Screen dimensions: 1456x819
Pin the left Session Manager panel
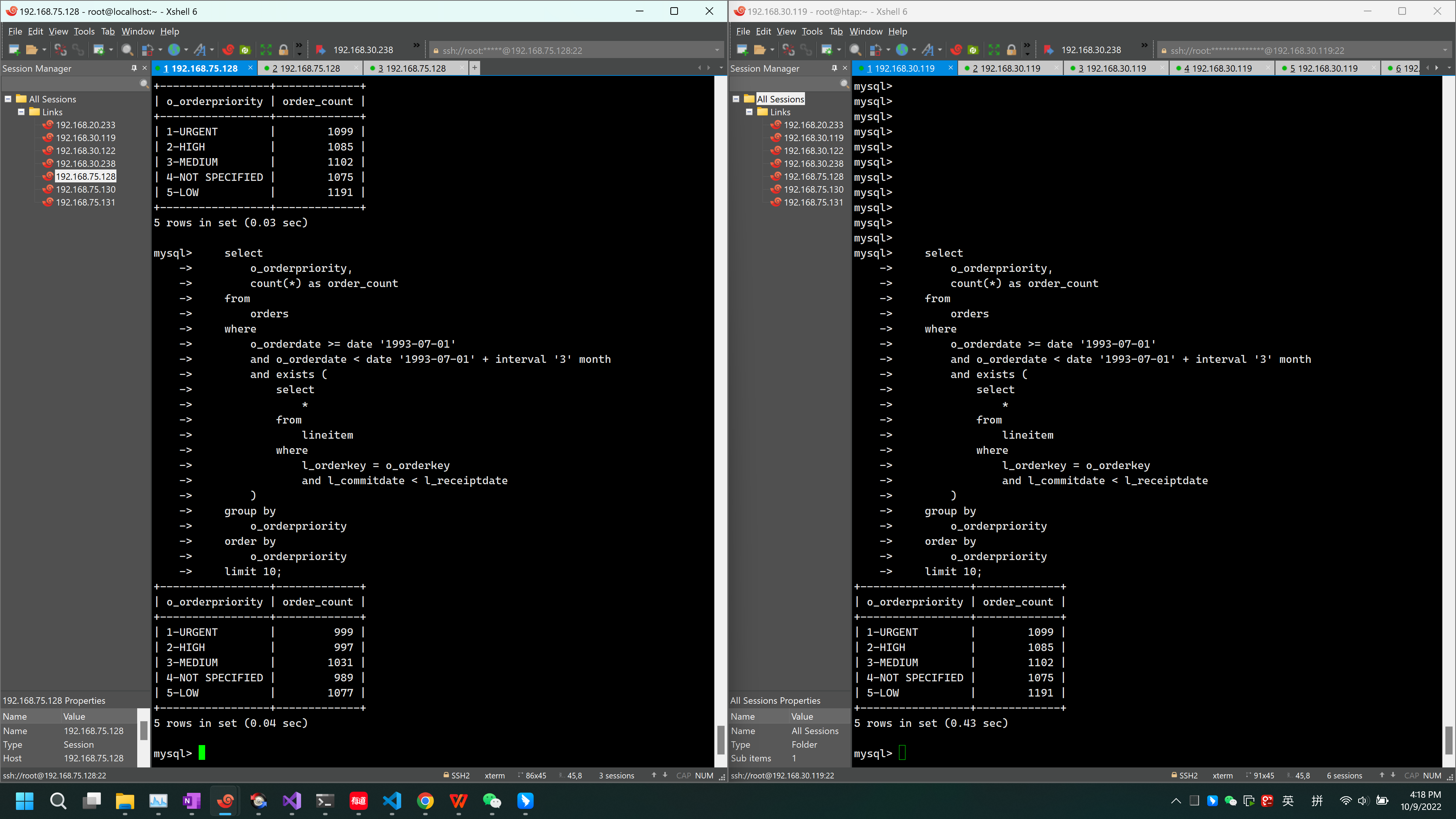click(x=134, y=68)
